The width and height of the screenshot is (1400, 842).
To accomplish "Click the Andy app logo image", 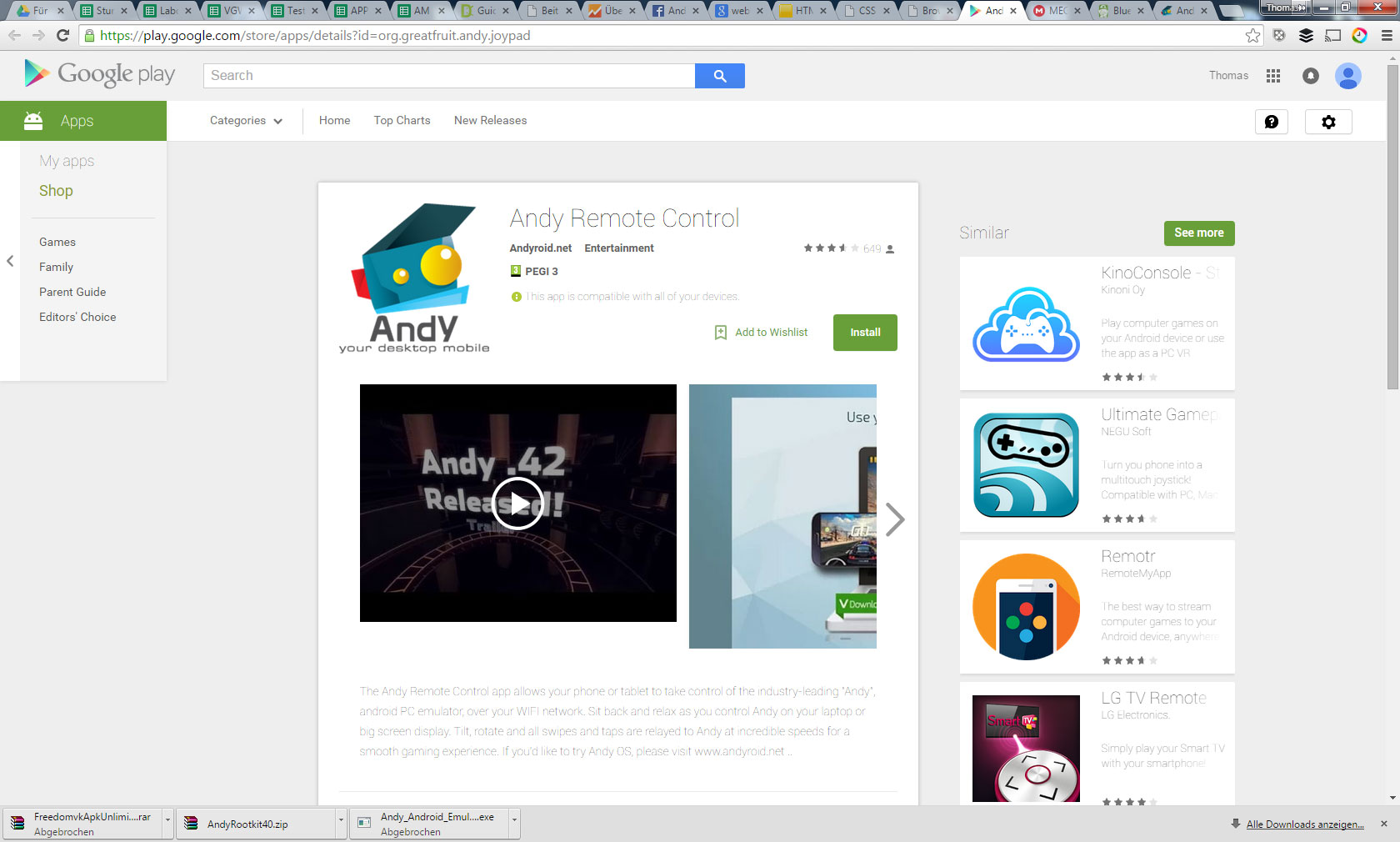I will pyautogui.click(x=414, y=278).
